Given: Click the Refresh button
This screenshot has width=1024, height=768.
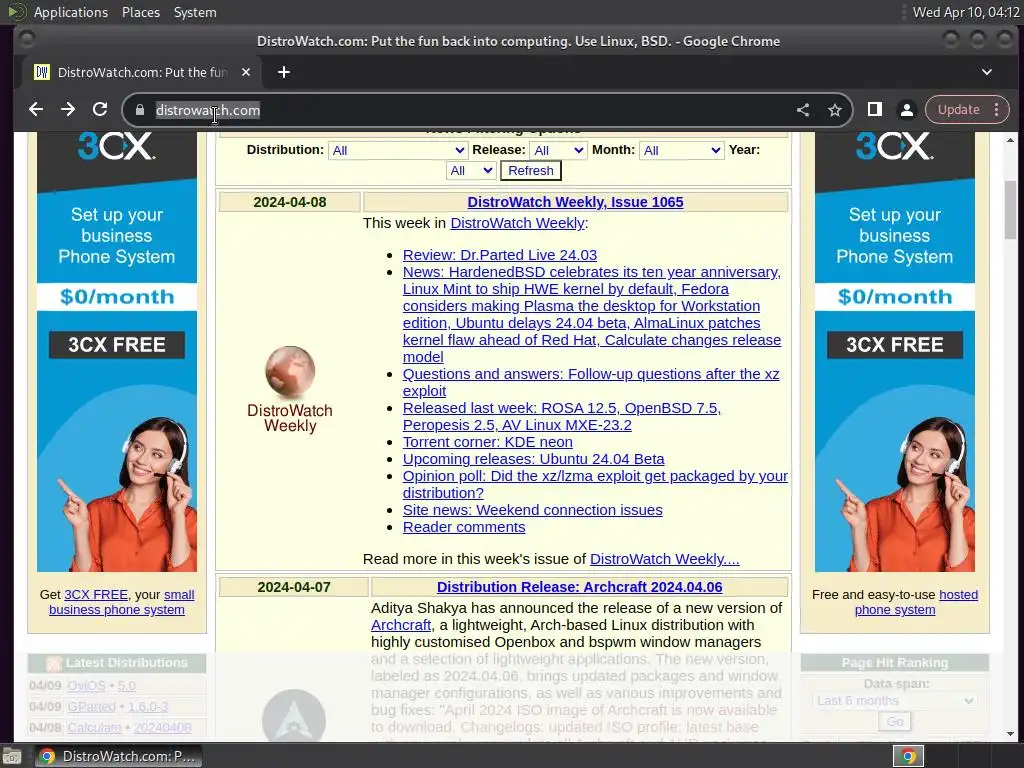Looking at the screenshot, I should pos(530,170).
